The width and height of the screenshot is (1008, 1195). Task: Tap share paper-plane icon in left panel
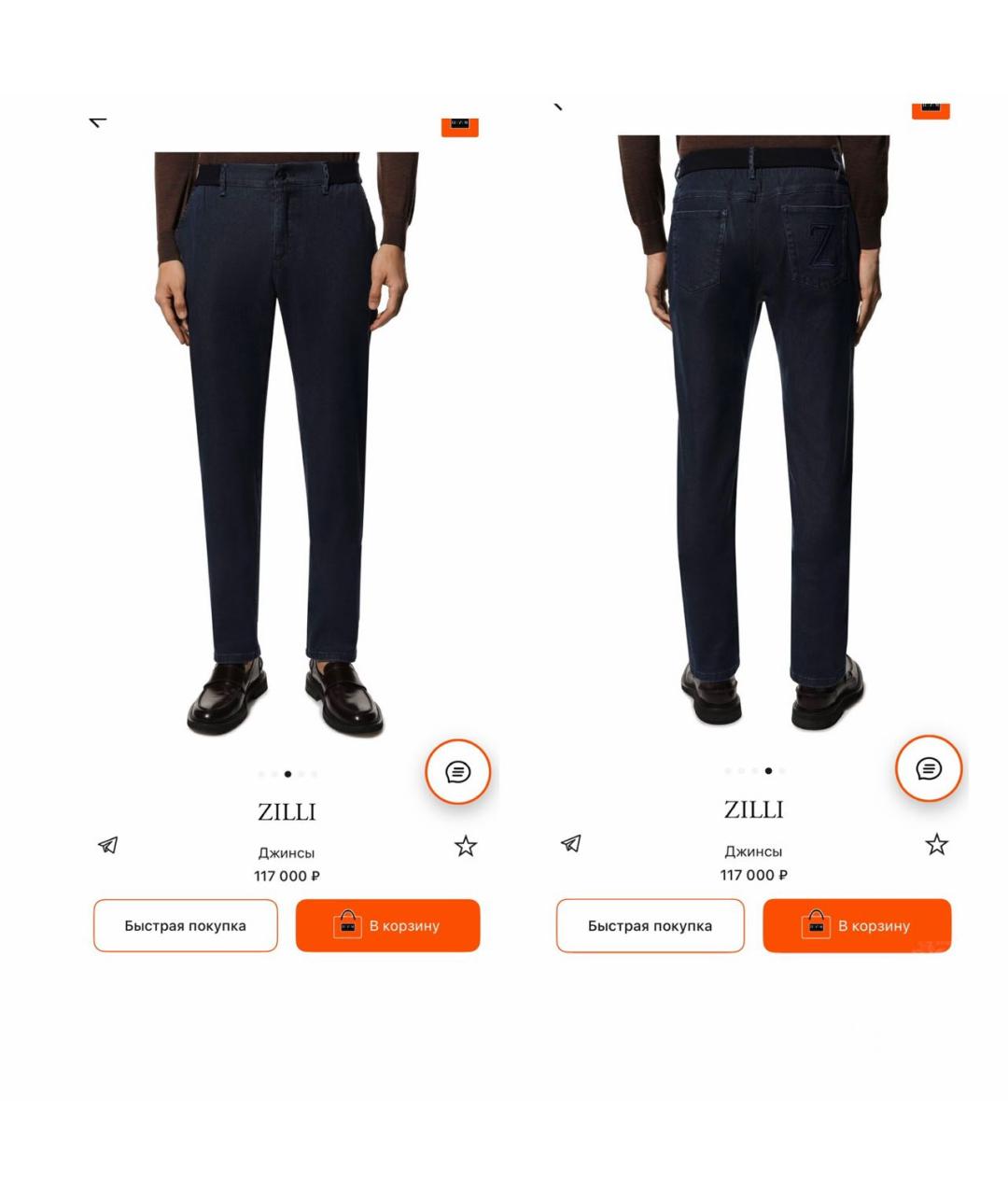click(108, 845)
